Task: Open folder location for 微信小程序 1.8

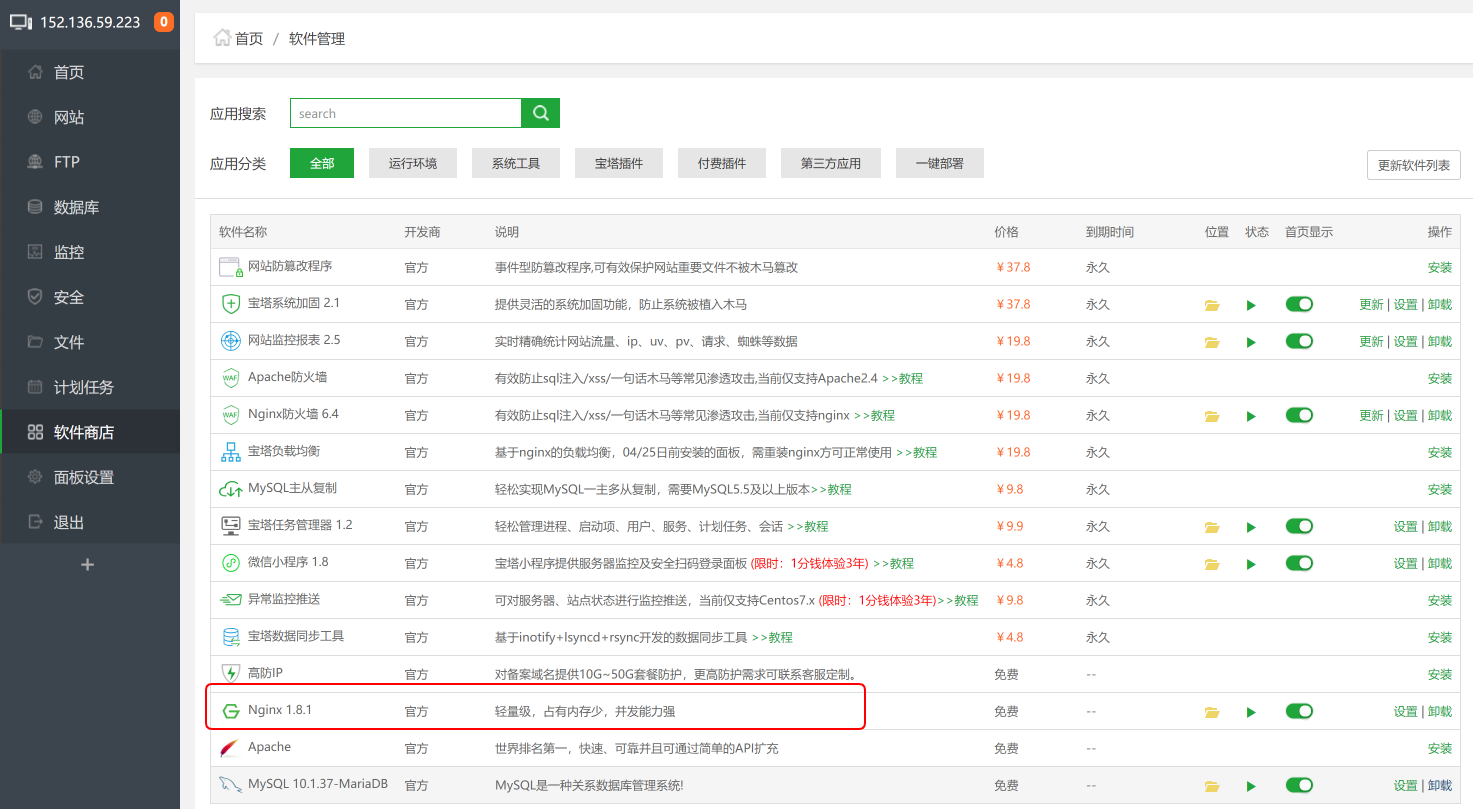Action: point(1212,564)
